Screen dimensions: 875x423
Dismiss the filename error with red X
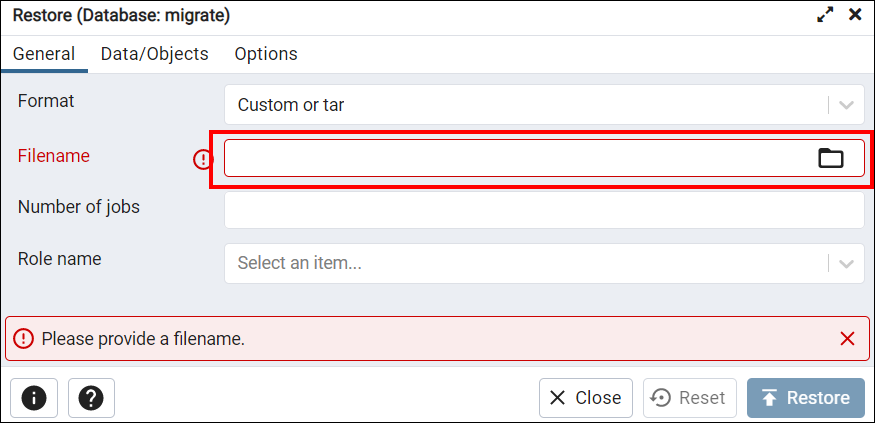[x=847, y=338]
